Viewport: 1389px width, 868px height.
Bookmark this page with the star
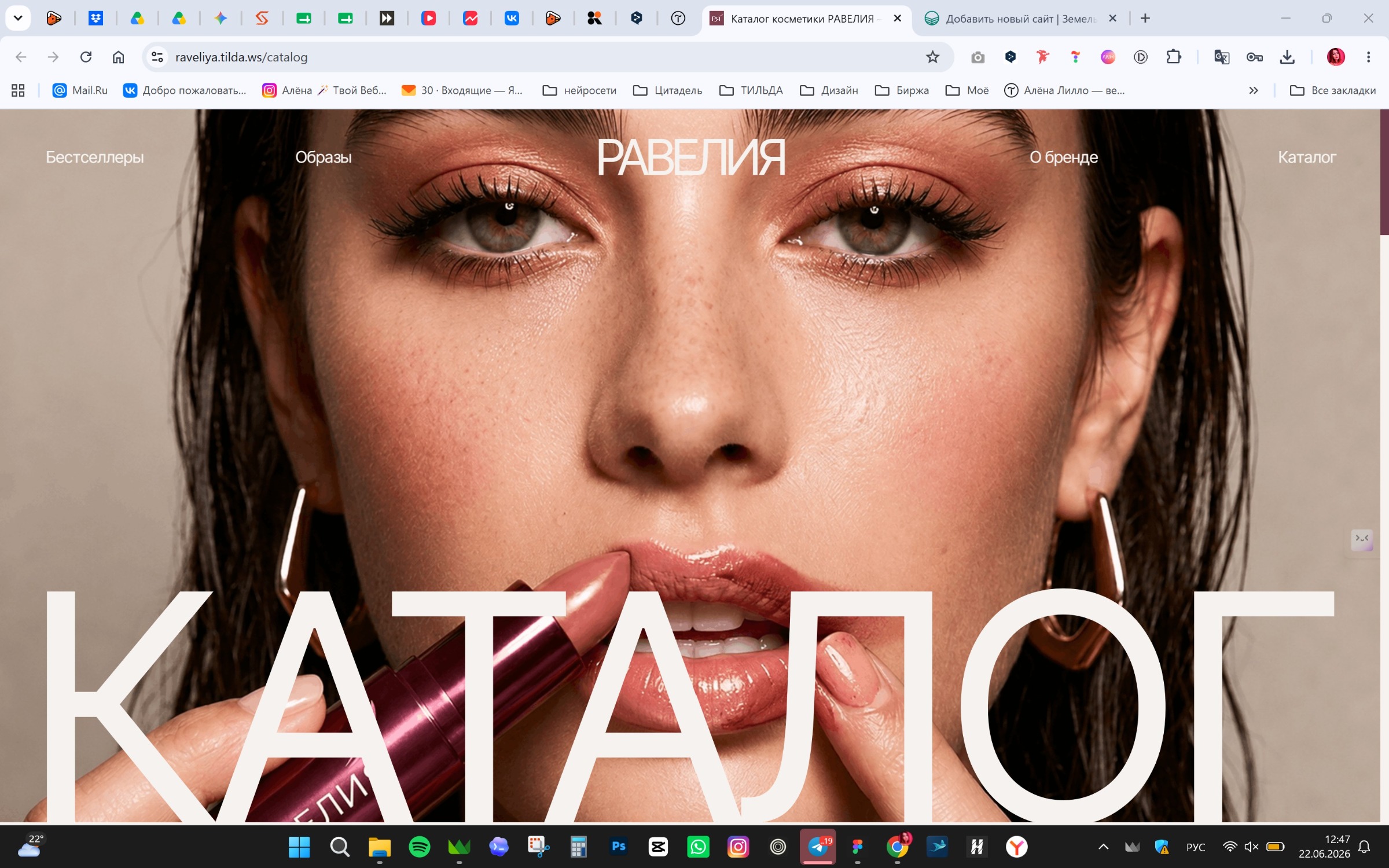[932, 57]
